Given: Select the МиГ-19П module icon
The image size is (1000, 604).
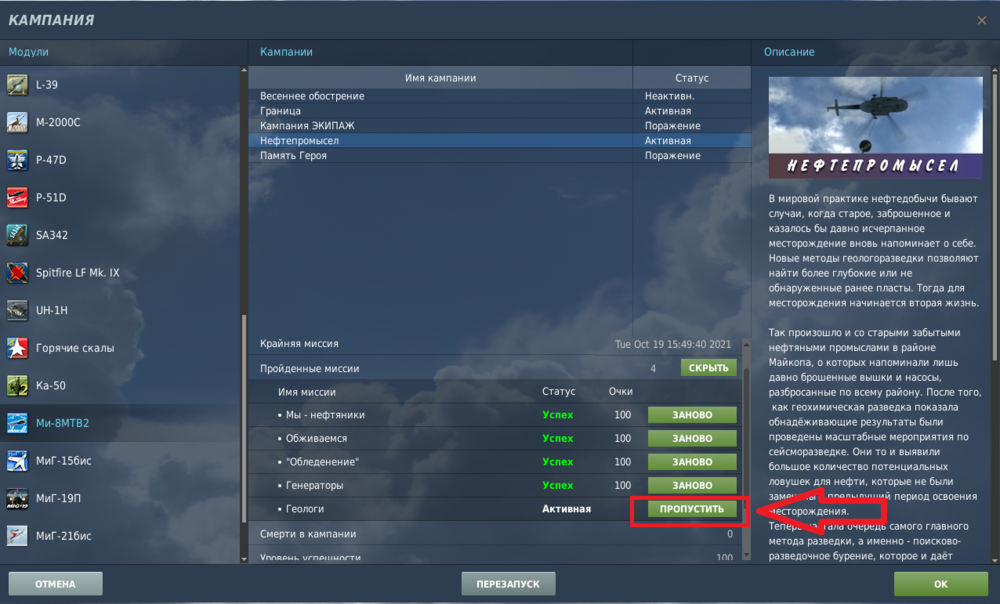Looking at the screenshot, I should (x=17, y=499).
